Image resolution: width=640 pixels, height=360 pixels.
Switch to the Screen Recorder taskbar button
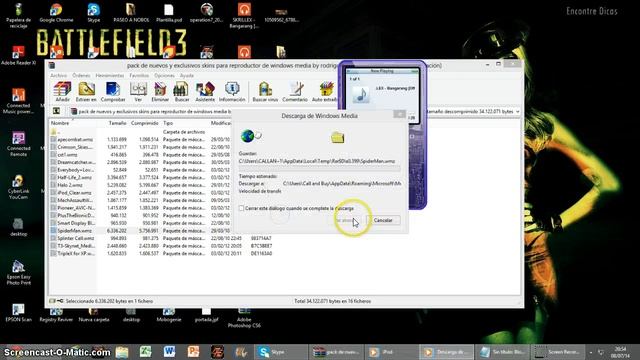[x=558, y=352]
